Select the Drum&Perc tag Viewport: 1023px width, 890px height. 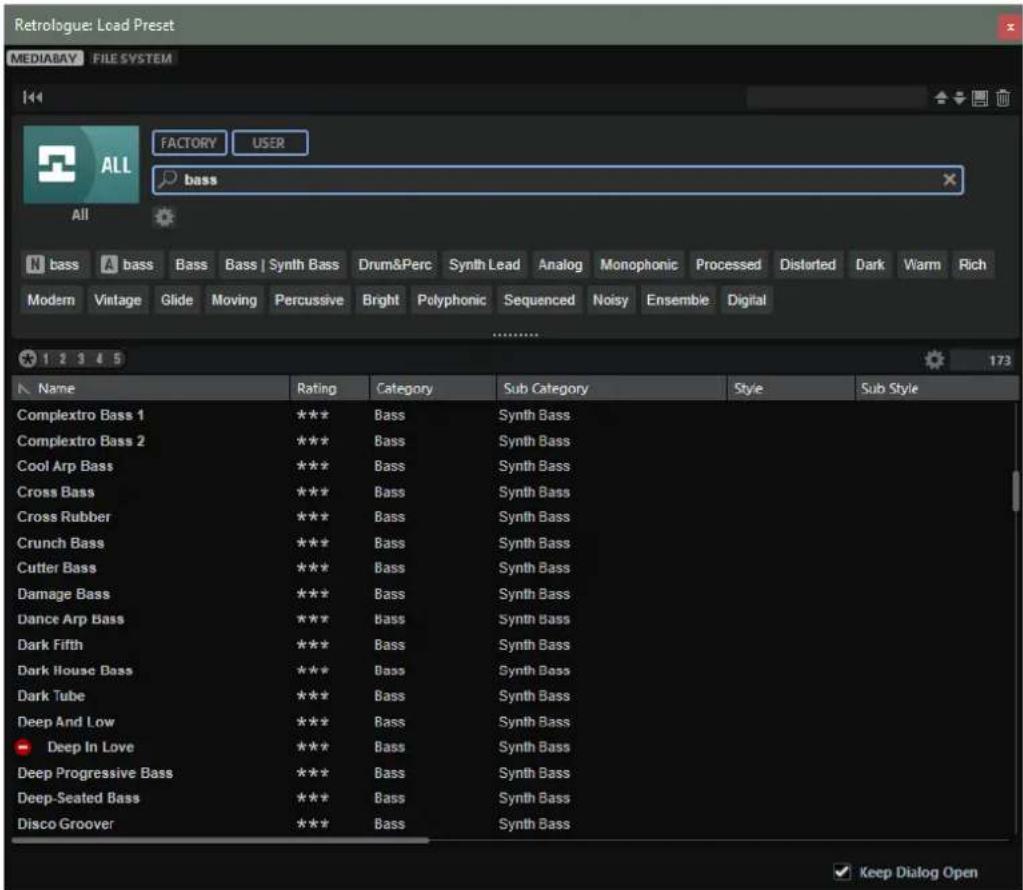[395, 264]
